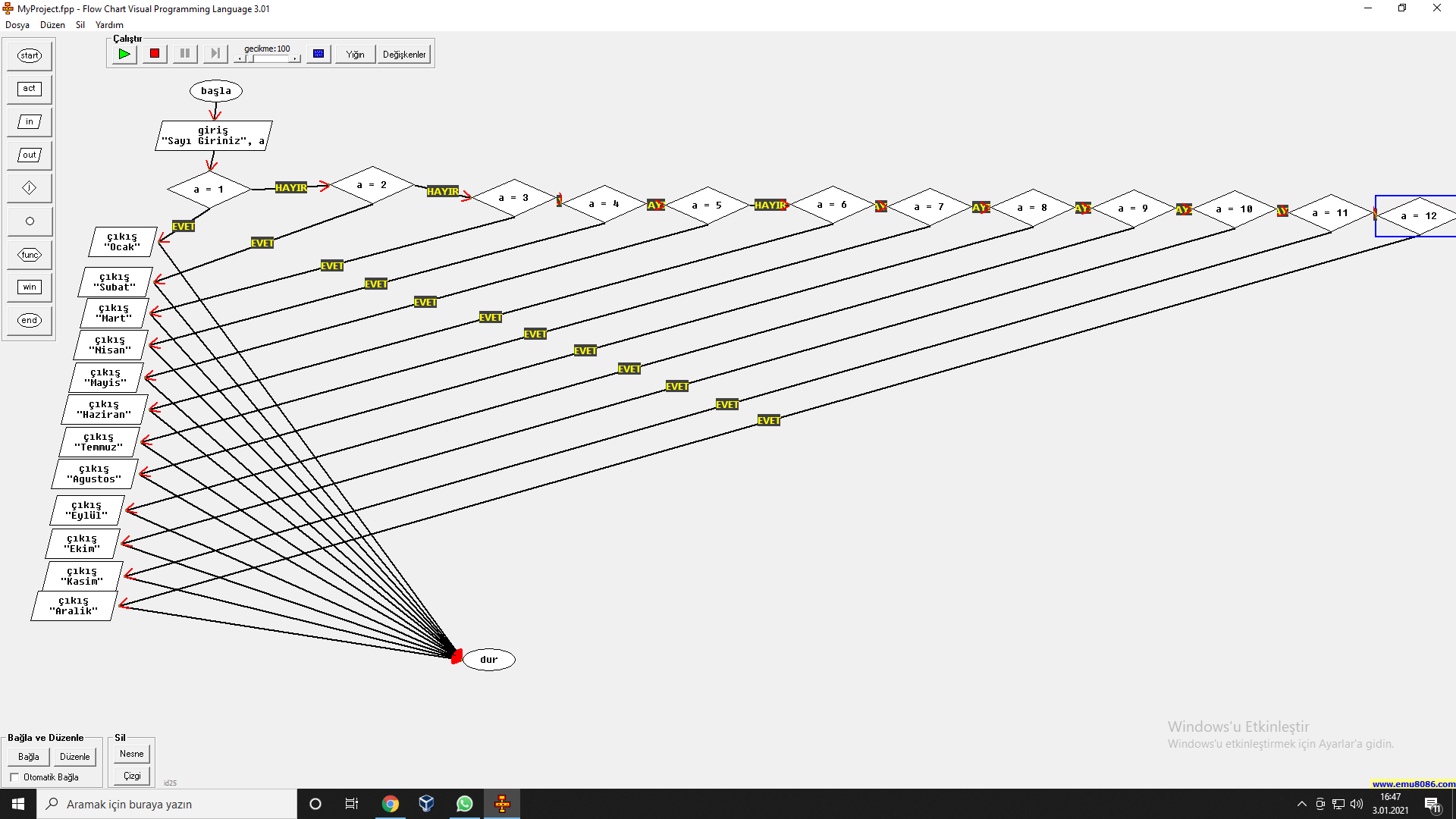Enable the Otomatik Bağla checkbox
The width and height of the screenshot is (1456, 819).
tap(14, 777)
